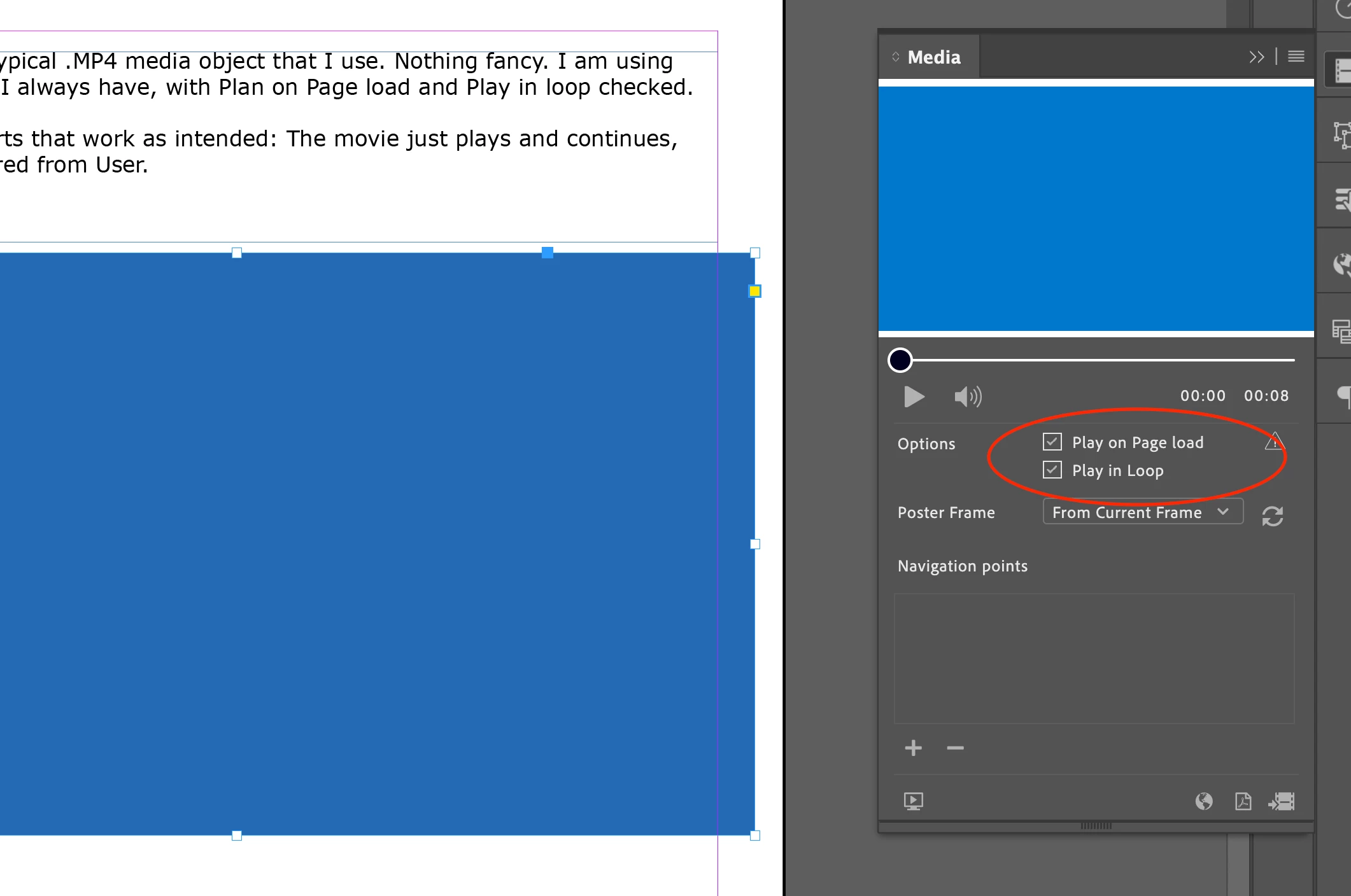Place a video from URL globe icon

pos(1203,801)
